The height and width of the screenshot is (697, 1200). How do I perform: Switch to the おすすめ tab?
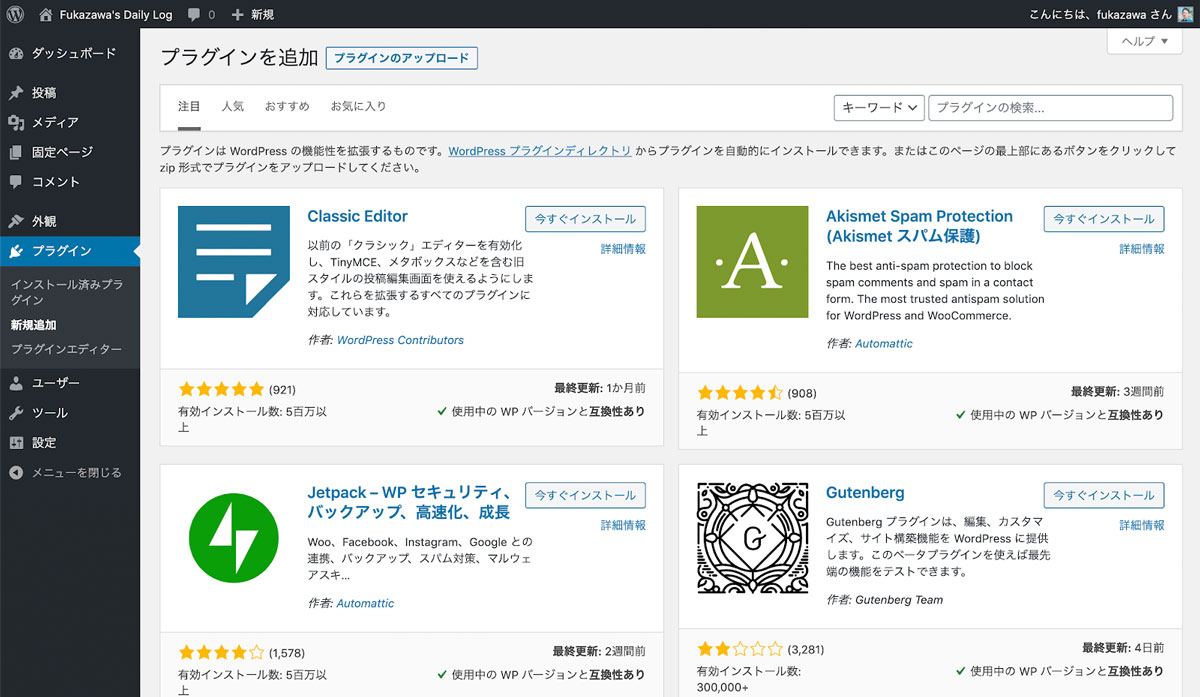click(287, 106)
